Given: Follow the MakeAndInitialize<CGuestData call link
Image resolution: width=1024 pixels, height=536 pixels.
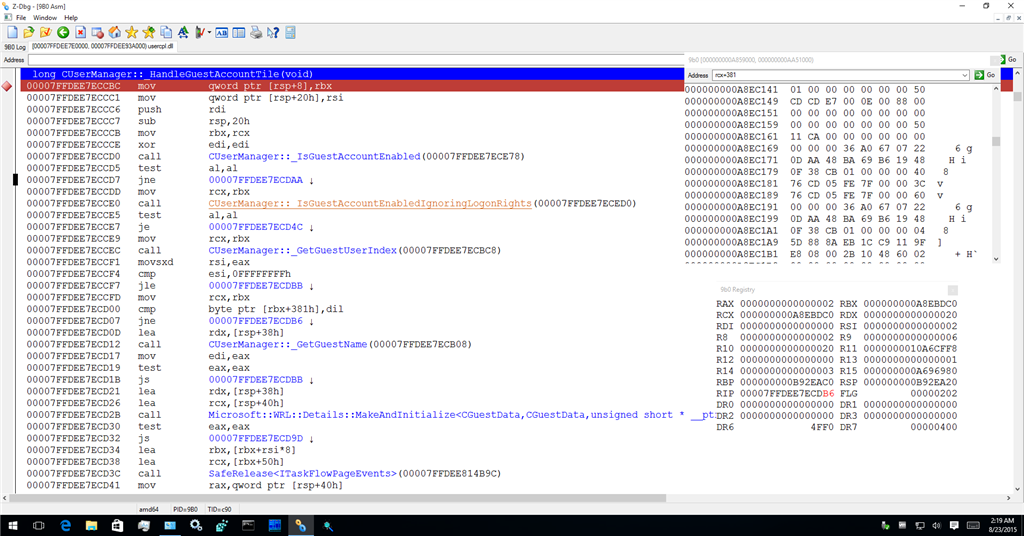Looking at the screenshot, I should pyautogui.click(x=461, y=415).
